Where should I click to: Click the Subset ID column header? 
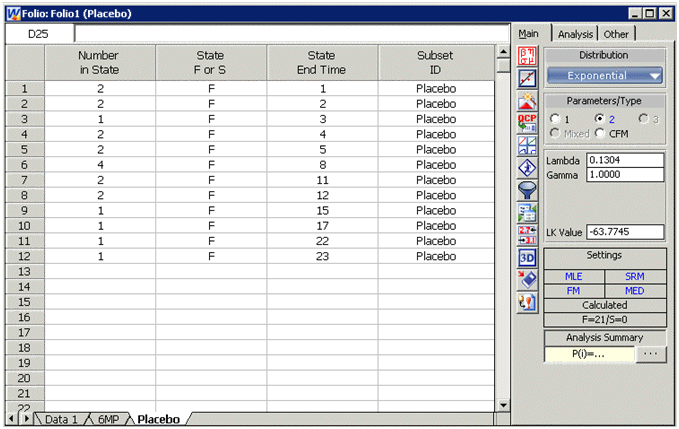(x=436, y=62)
